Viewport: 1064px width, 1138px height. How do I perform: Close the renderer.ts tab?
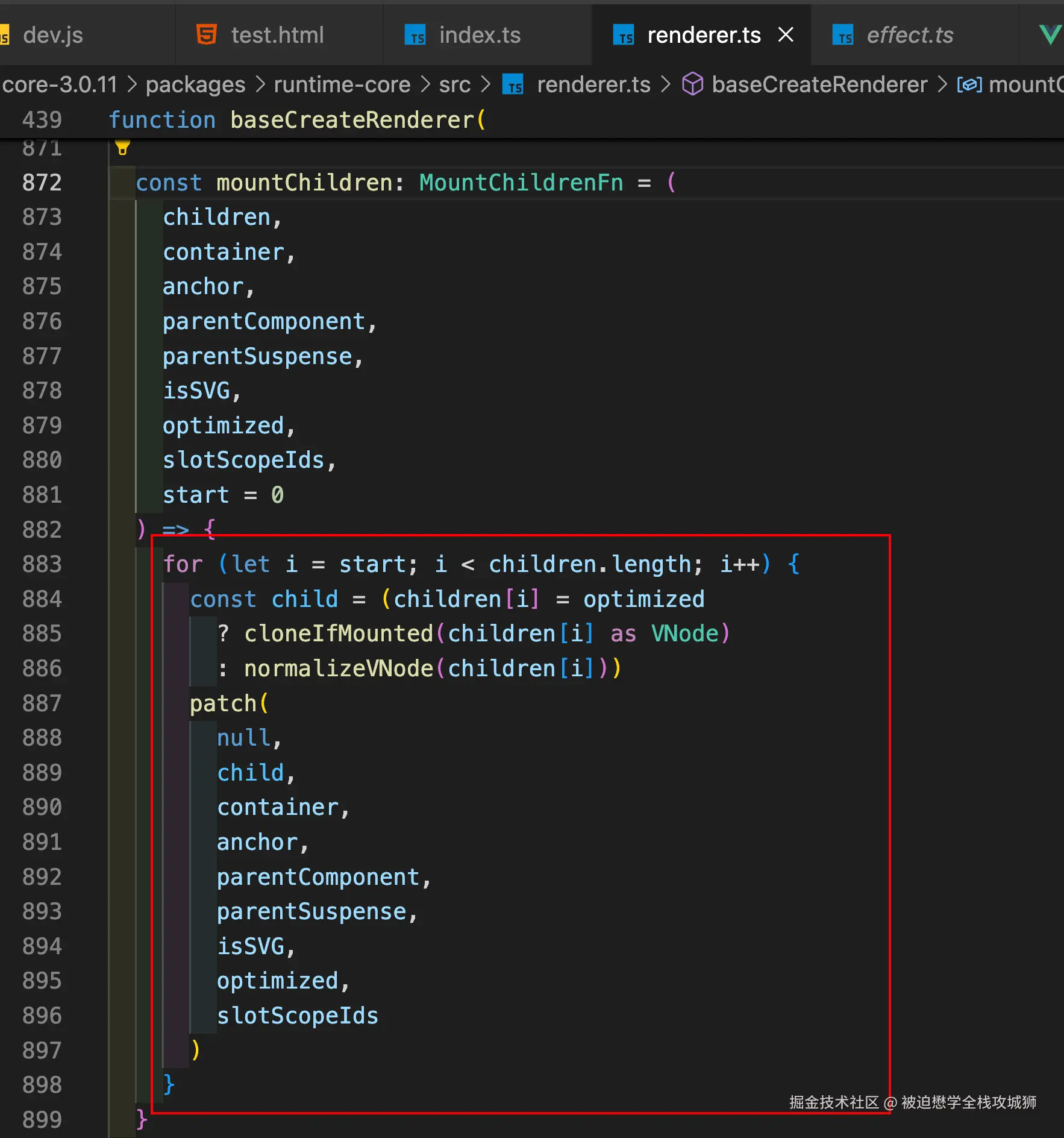pos(786,34)
